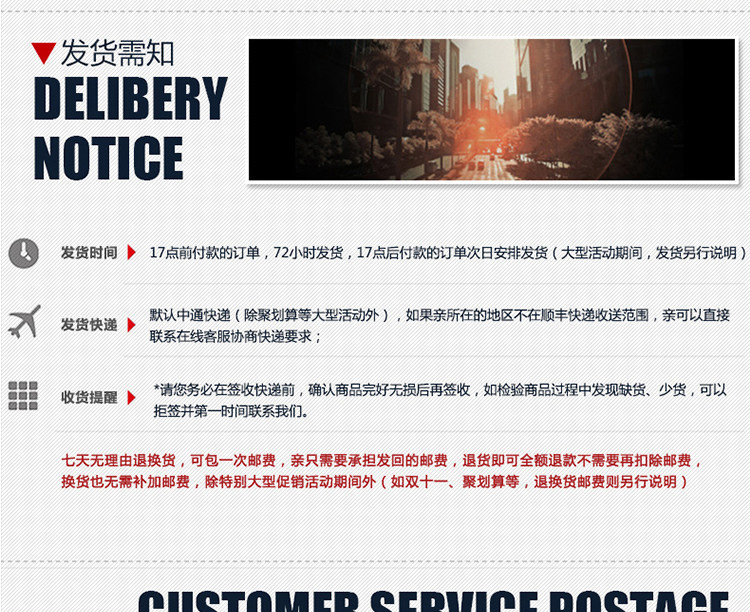Click the 默认中通快递 courier description
This screenshot has width=750, height=612.
click(x=440, y=325)
